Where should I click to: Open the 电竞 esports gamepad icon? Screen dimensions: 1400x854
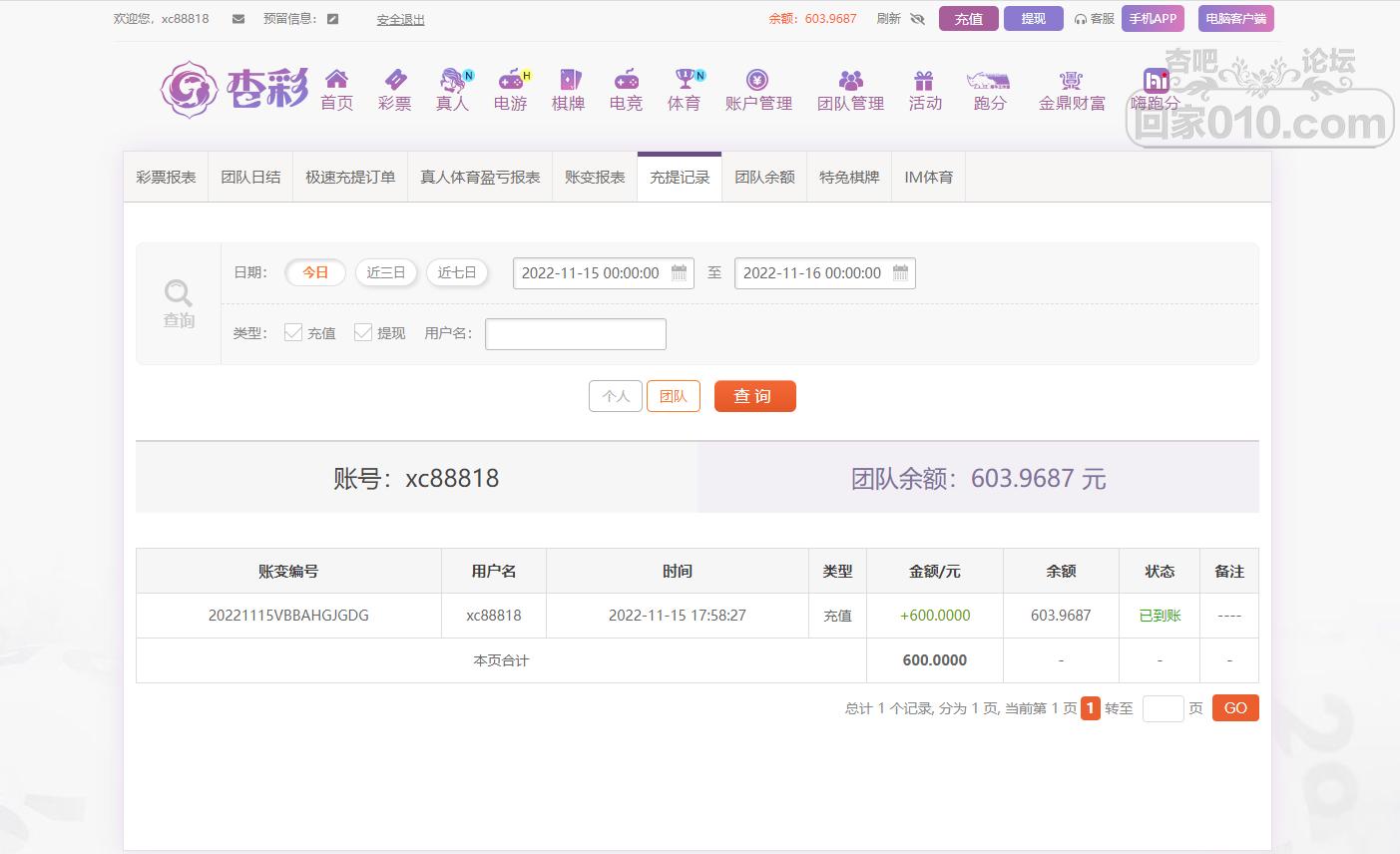tap(626, 80)
